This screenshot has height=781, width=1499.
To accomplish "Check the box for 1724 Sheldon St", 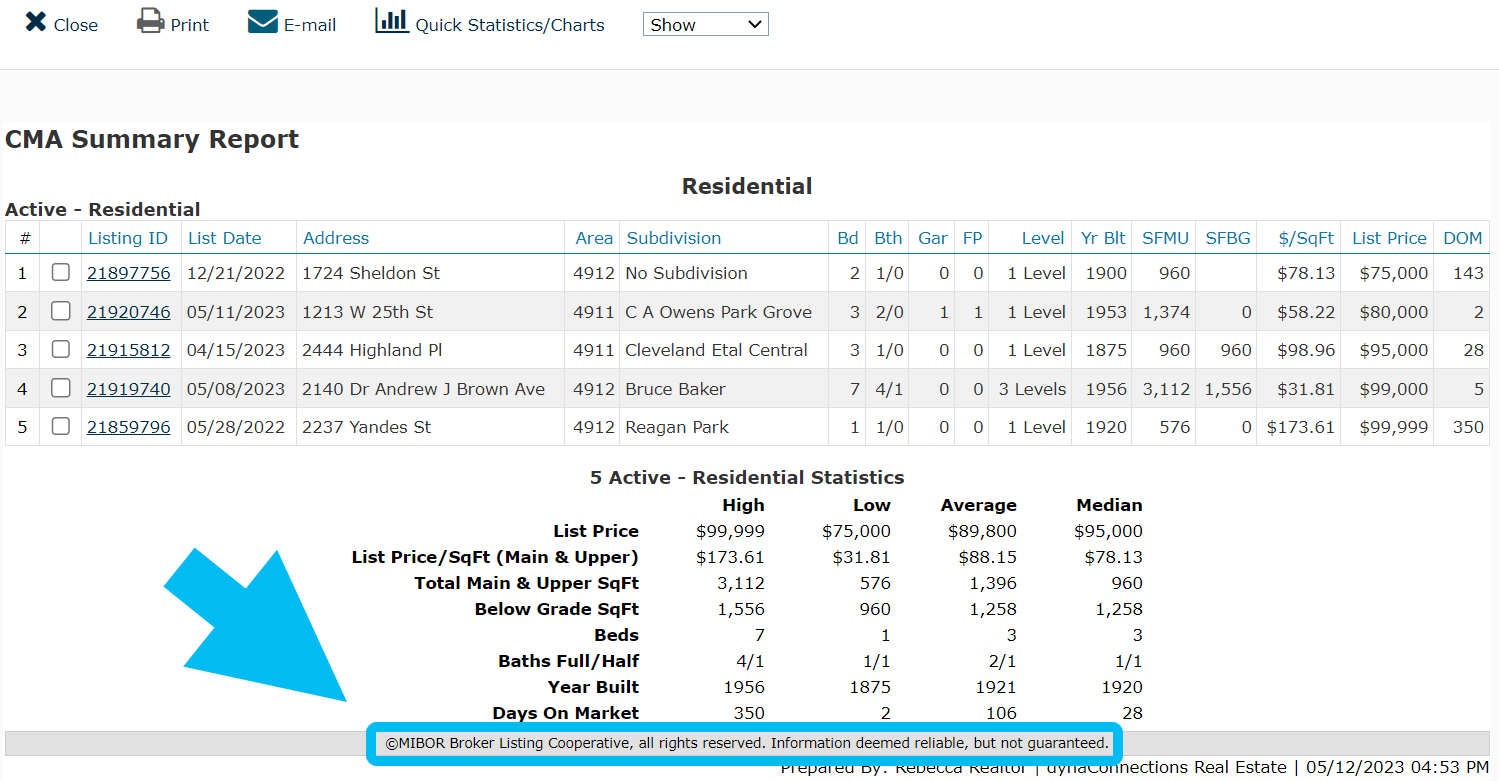I will tap(61, 272).
